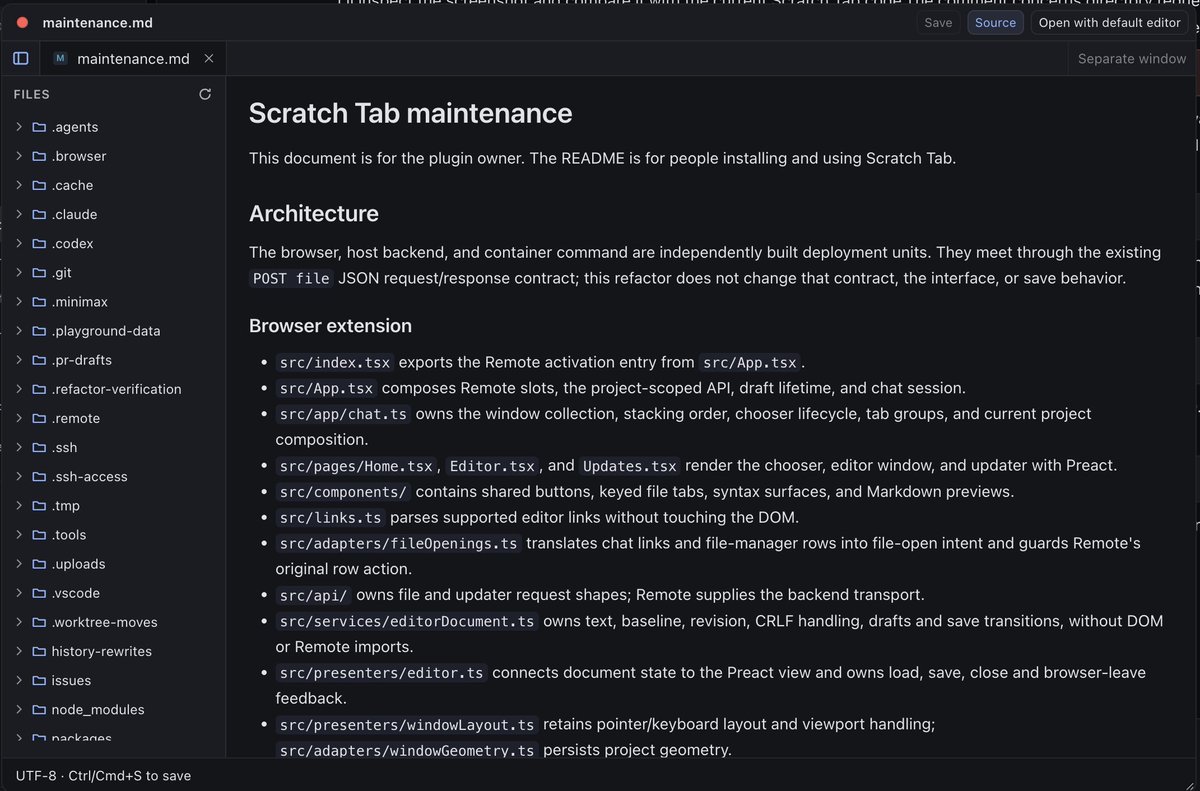Select the .minimax folder name

(79, 301)
